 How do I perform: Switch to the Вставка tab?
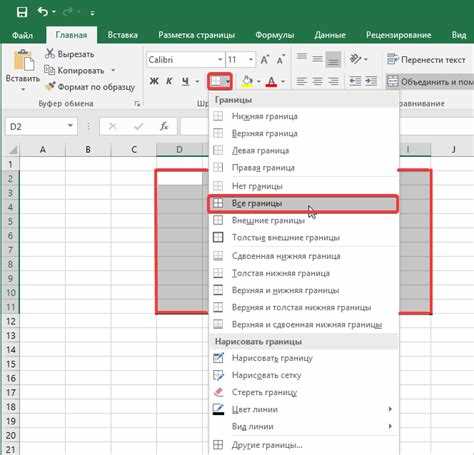[122, 35]
